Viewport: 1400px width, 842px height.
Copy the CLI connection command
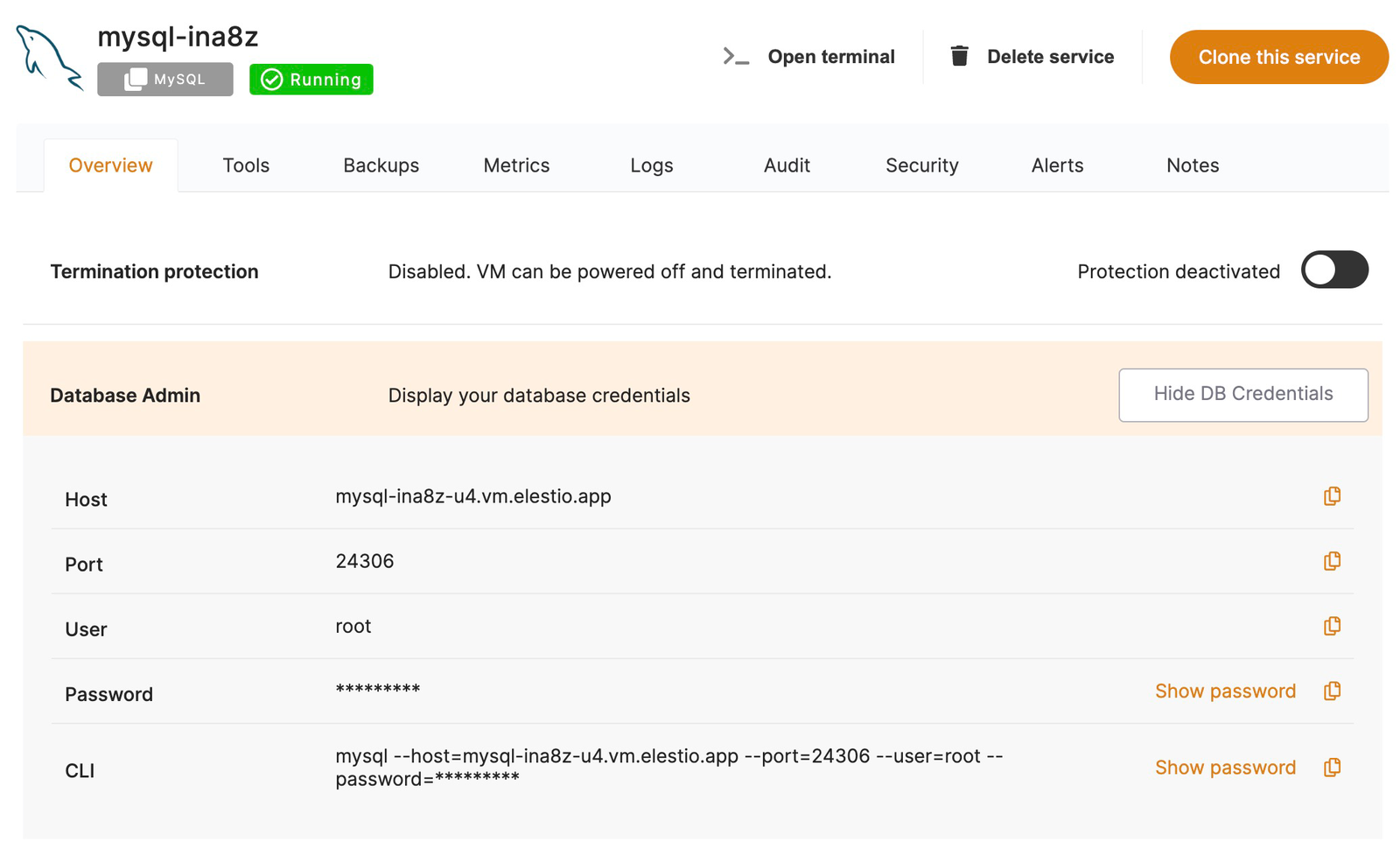pyautogui.click(x=1332, y=768)
